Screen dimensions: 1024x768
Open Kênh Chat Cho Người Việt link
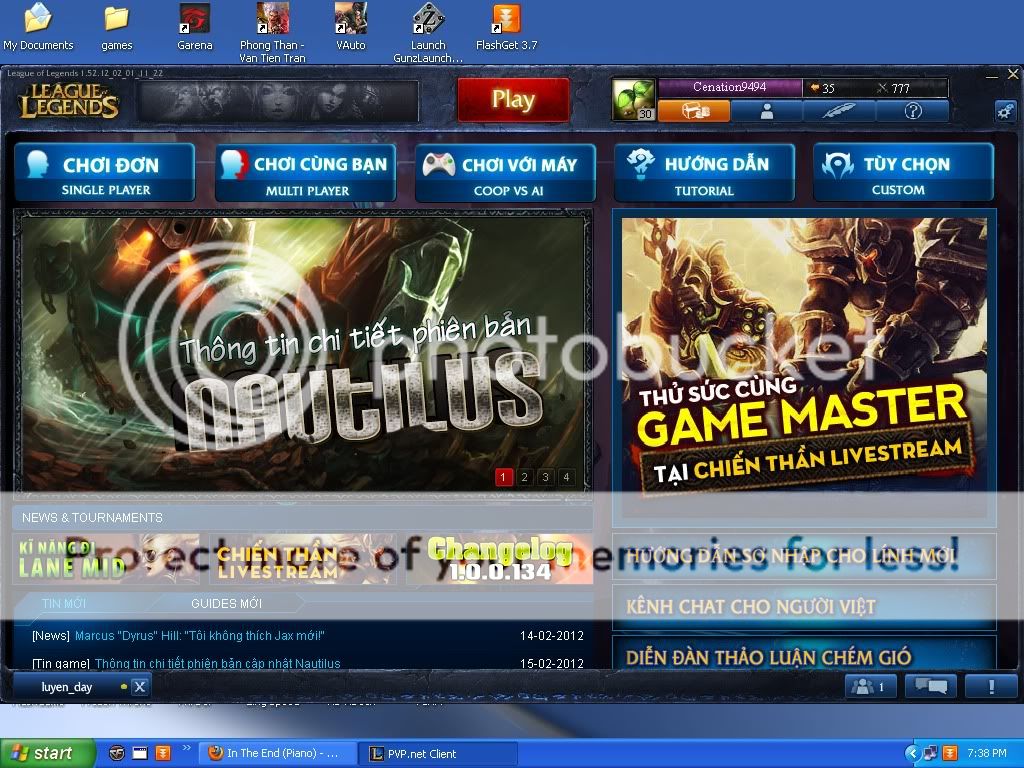click(x=804, y=607)
